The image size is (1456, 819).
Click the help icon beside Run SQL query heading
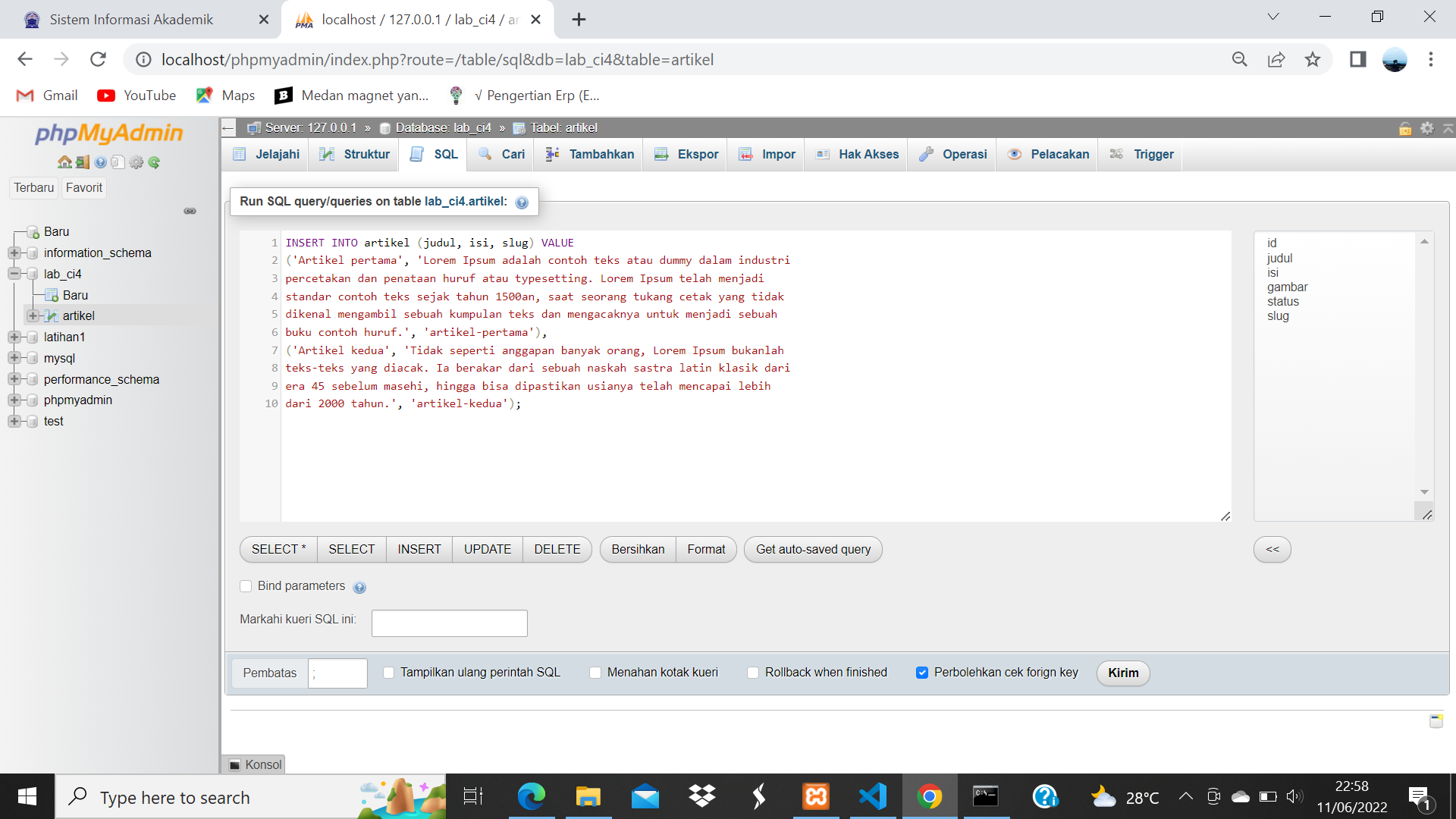[x=521, y=202]
